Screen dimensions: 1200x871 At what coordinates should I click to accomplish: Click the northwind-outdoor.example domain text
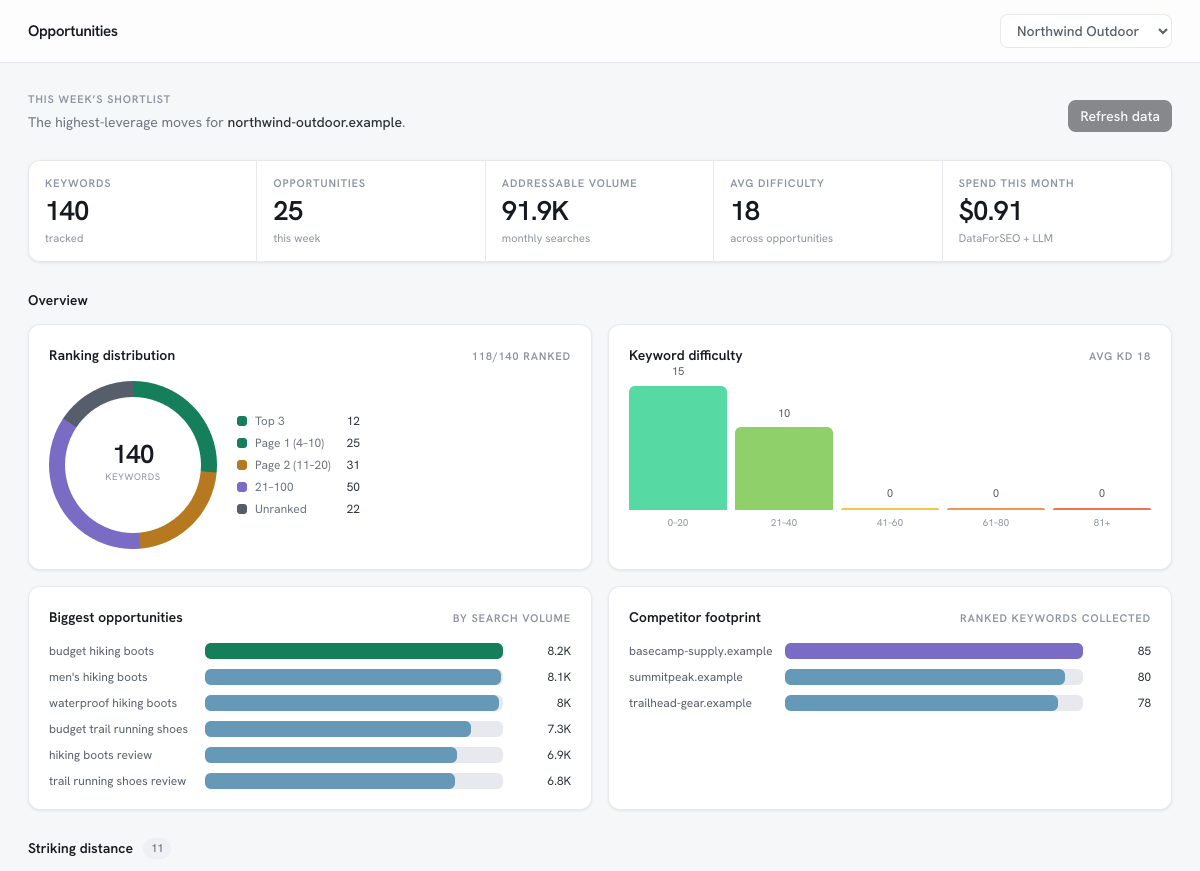[x=314, y=122]
